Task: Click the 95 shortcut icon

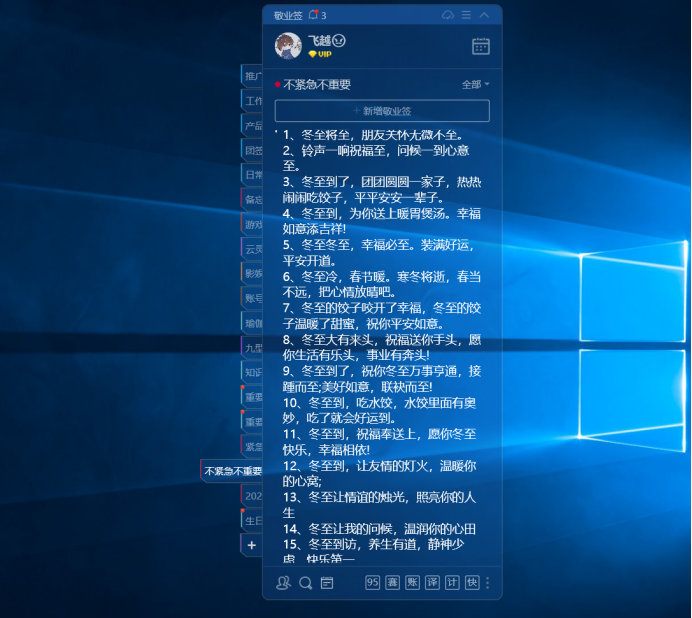Action: click(372, 583)
